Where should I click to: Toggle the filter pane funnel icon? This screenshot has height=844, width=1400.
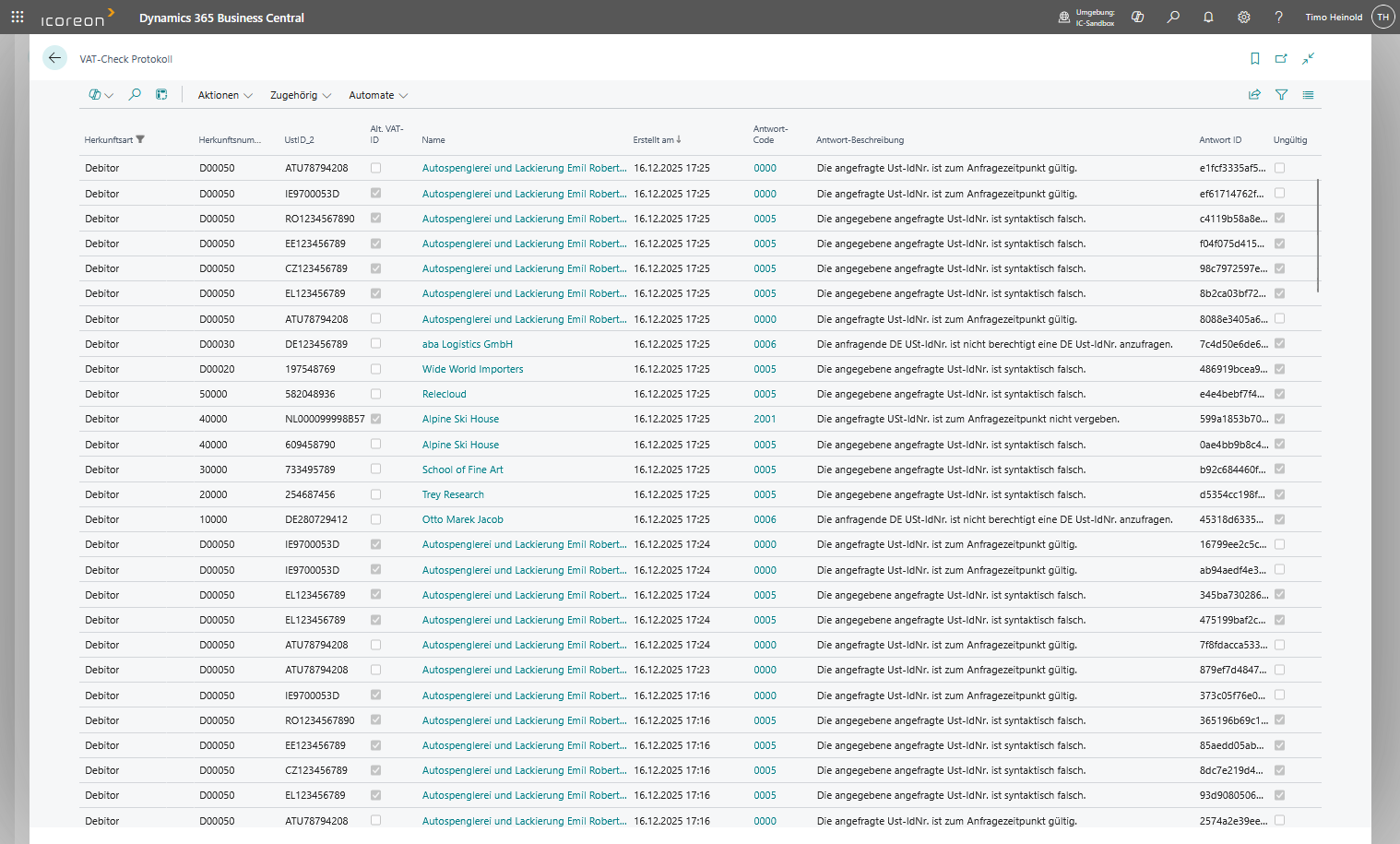click(1281, 94)
